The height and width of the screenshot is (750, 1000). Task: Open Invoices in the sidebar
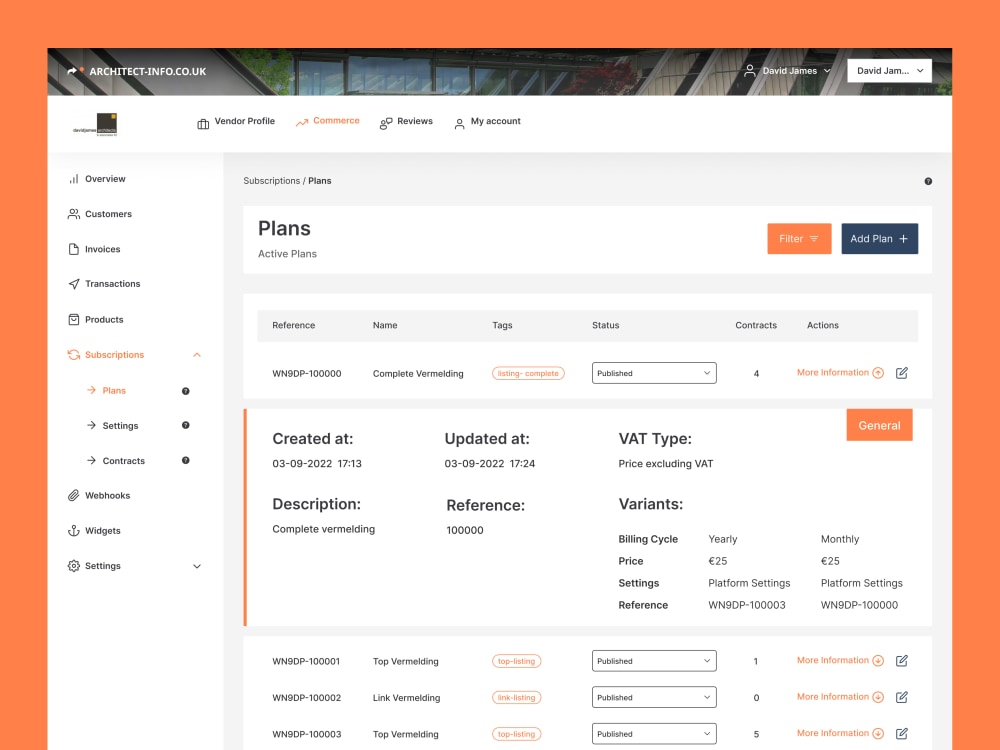102,249
